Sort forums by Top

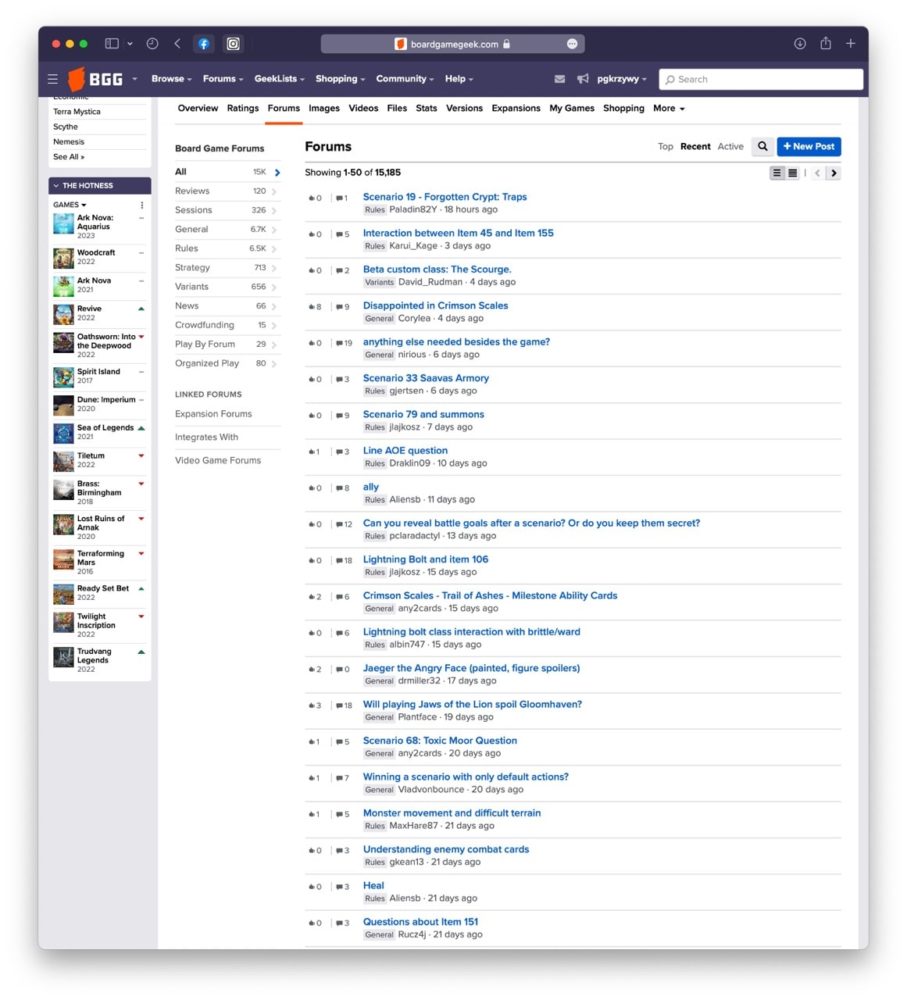[665, 147]
